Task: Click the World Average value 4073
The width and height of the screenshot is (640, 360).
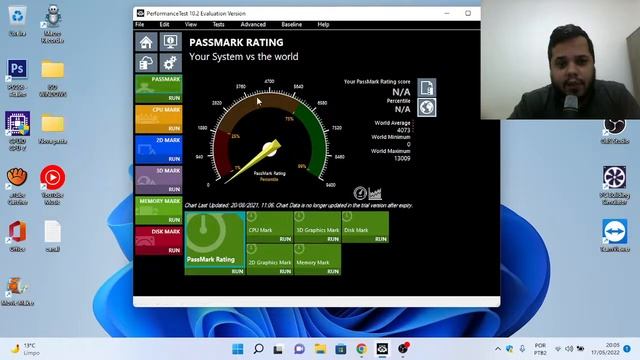Action: click(x=403, y=130)
